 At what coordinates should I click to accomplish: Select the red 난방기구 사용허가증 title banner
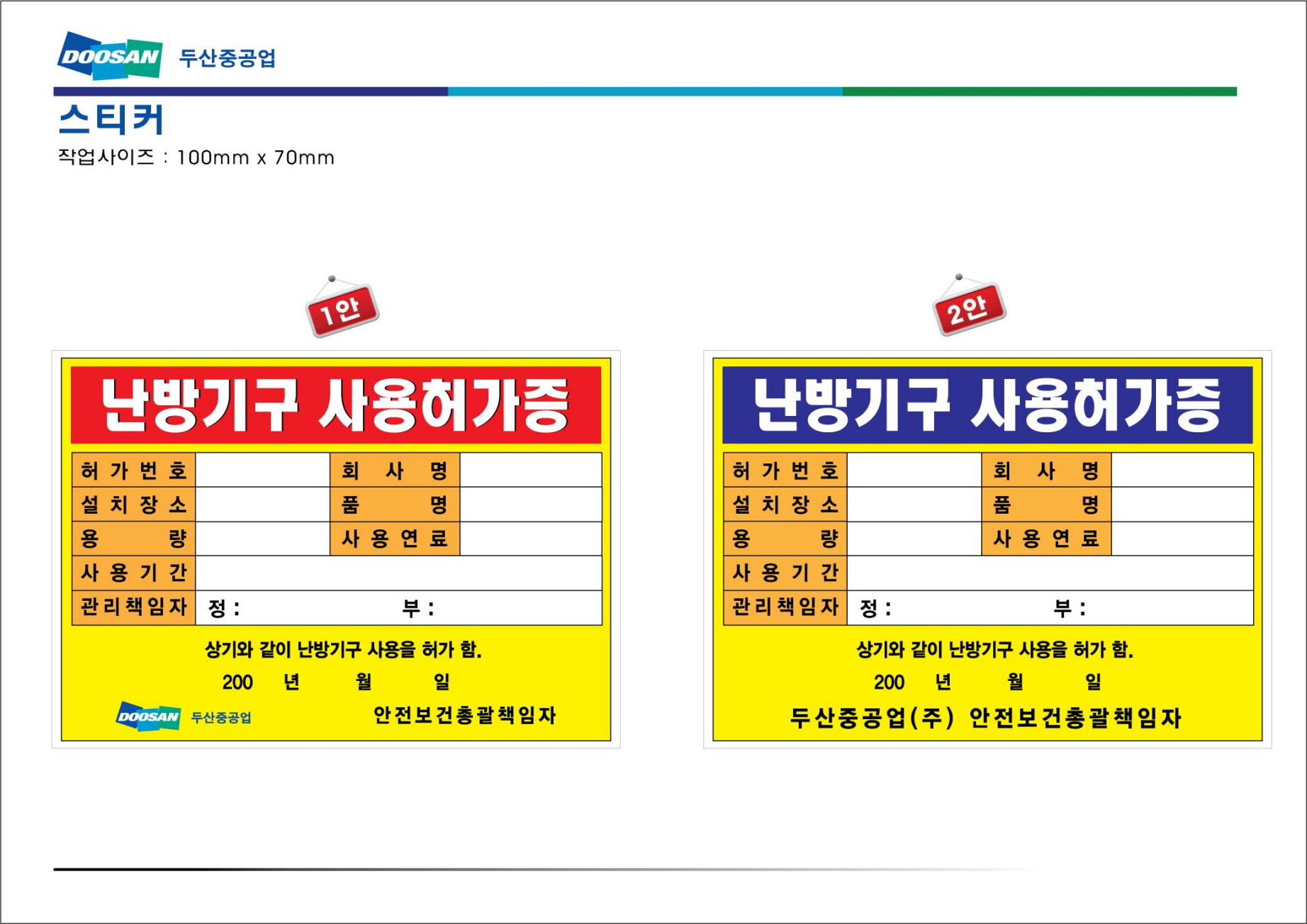(335, 405)
